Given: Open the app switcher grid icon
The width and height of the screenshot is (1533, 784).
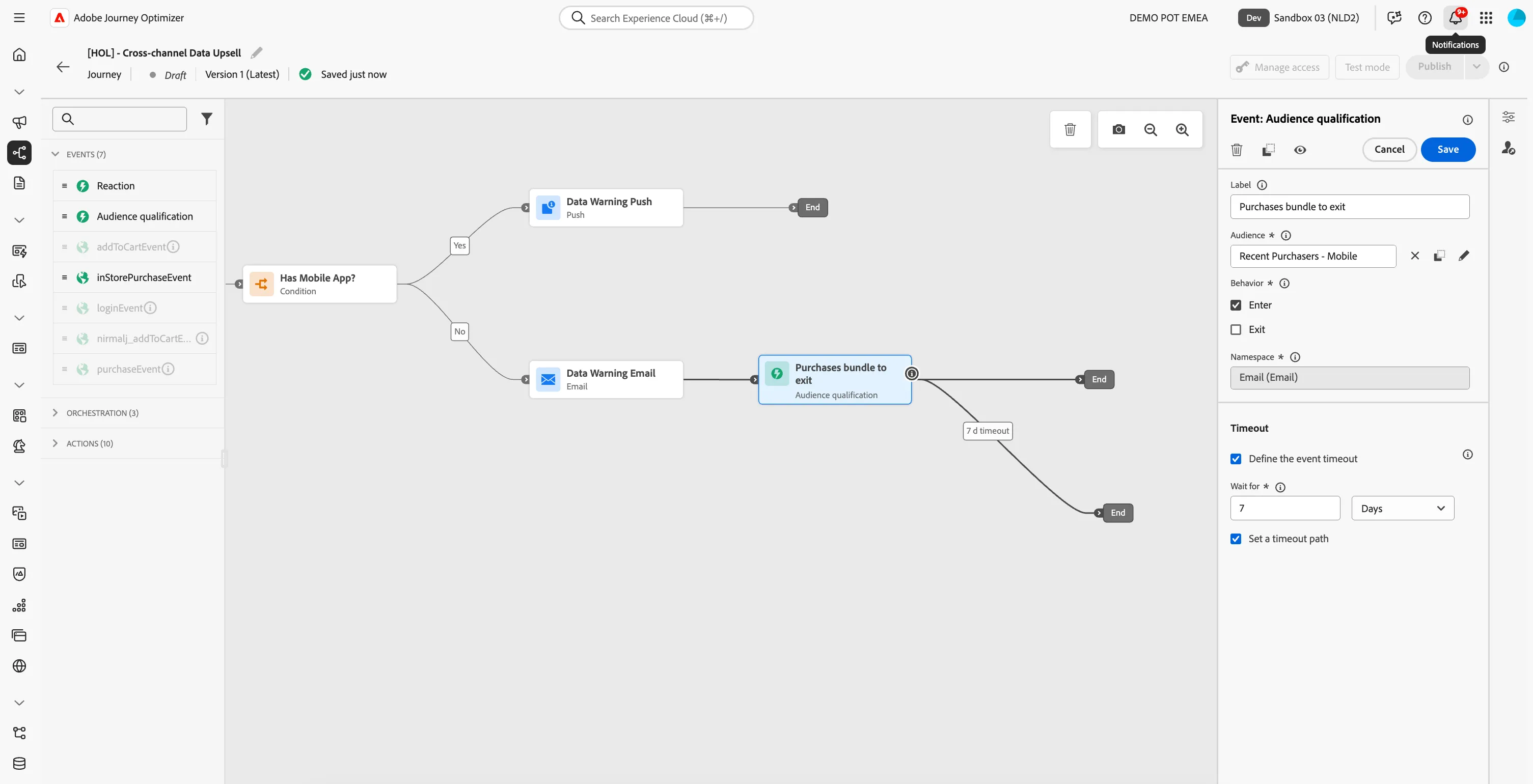Looking at the screenshot, I should coord(1486,18).
